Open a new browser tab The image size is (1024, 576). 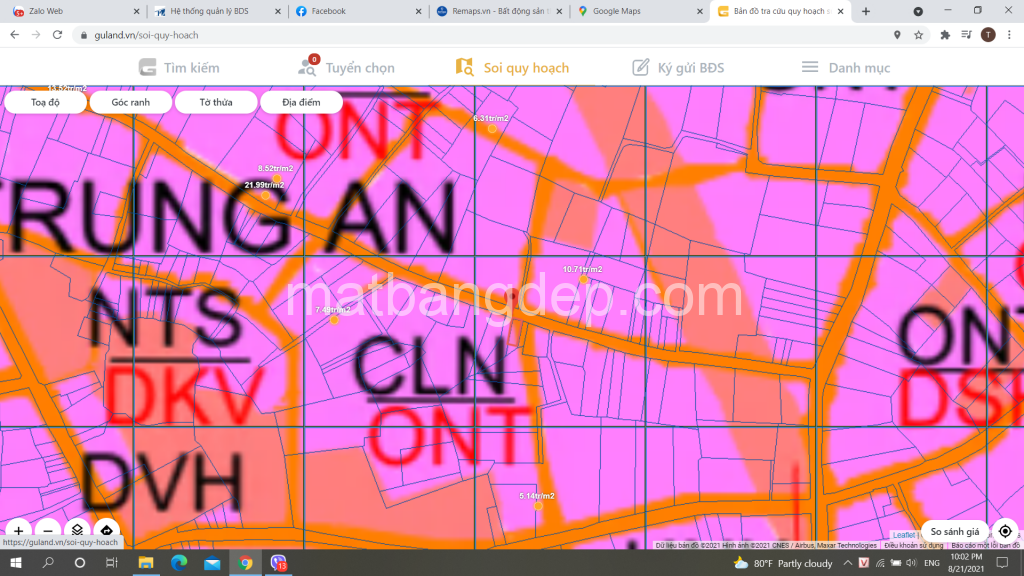click(866, 11)
